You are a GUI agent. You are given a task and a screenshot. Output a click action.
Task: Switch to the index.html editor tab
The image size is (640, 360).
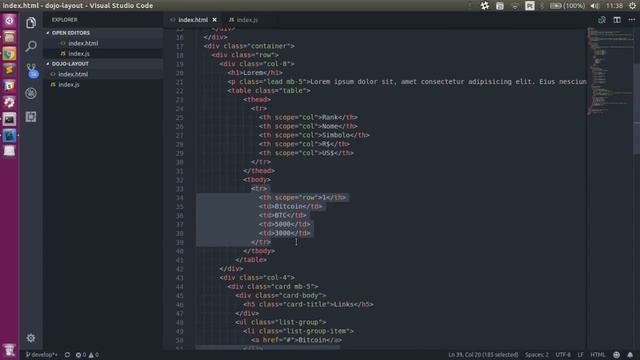click(193, 20)
